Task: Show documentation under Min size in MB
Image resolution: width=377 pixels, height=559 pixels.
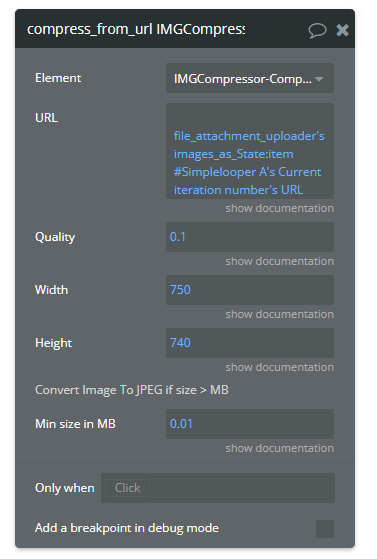Action: tap(279, 448)
